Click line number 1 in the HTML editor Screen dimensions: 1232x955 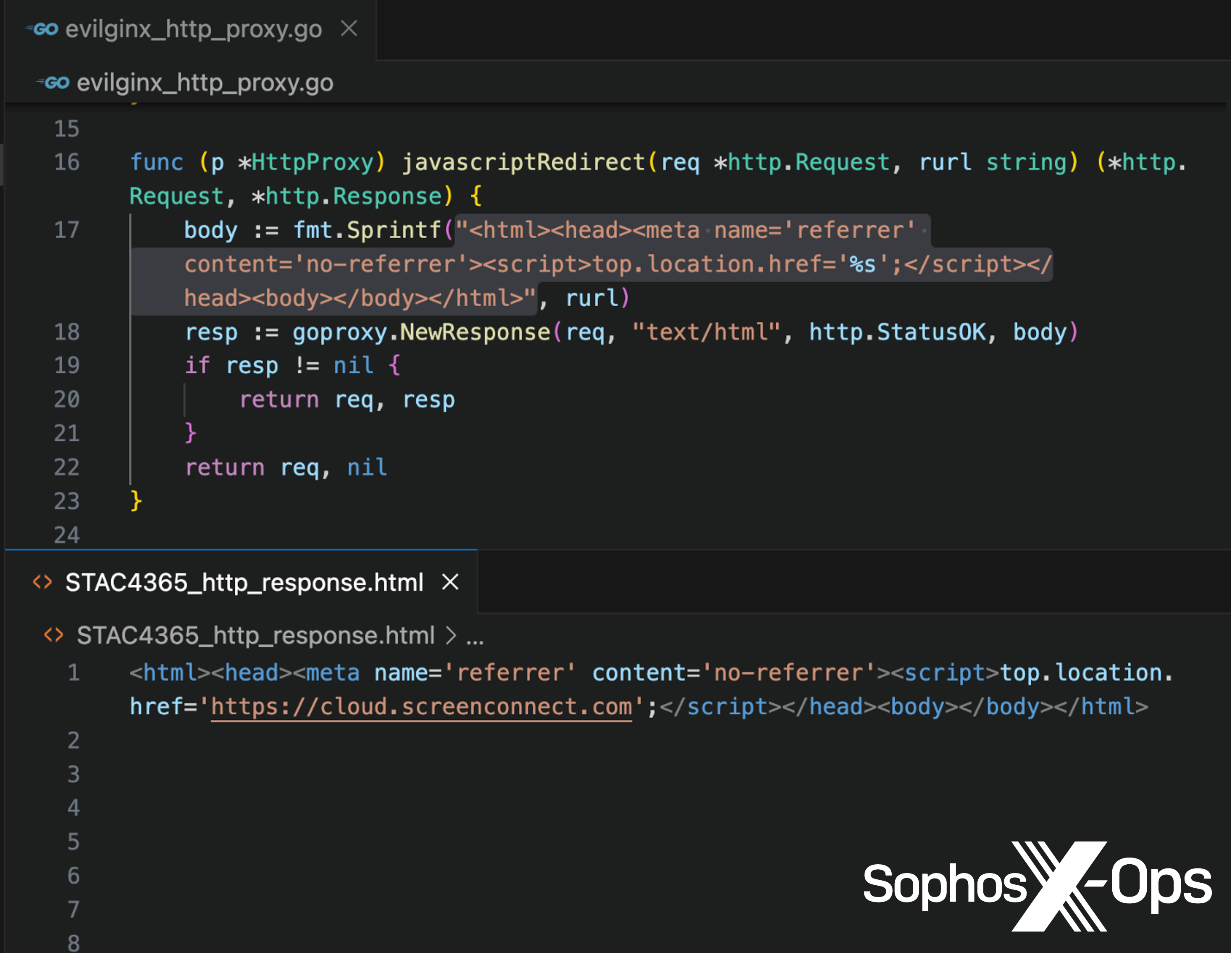(x=74, y=672)
